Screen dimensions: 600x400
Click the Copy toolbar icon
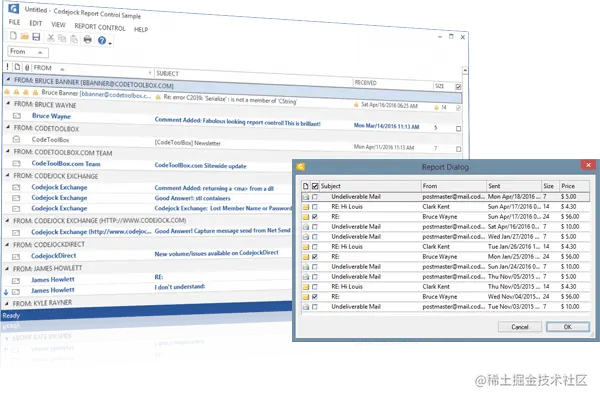tap(62, 38)
